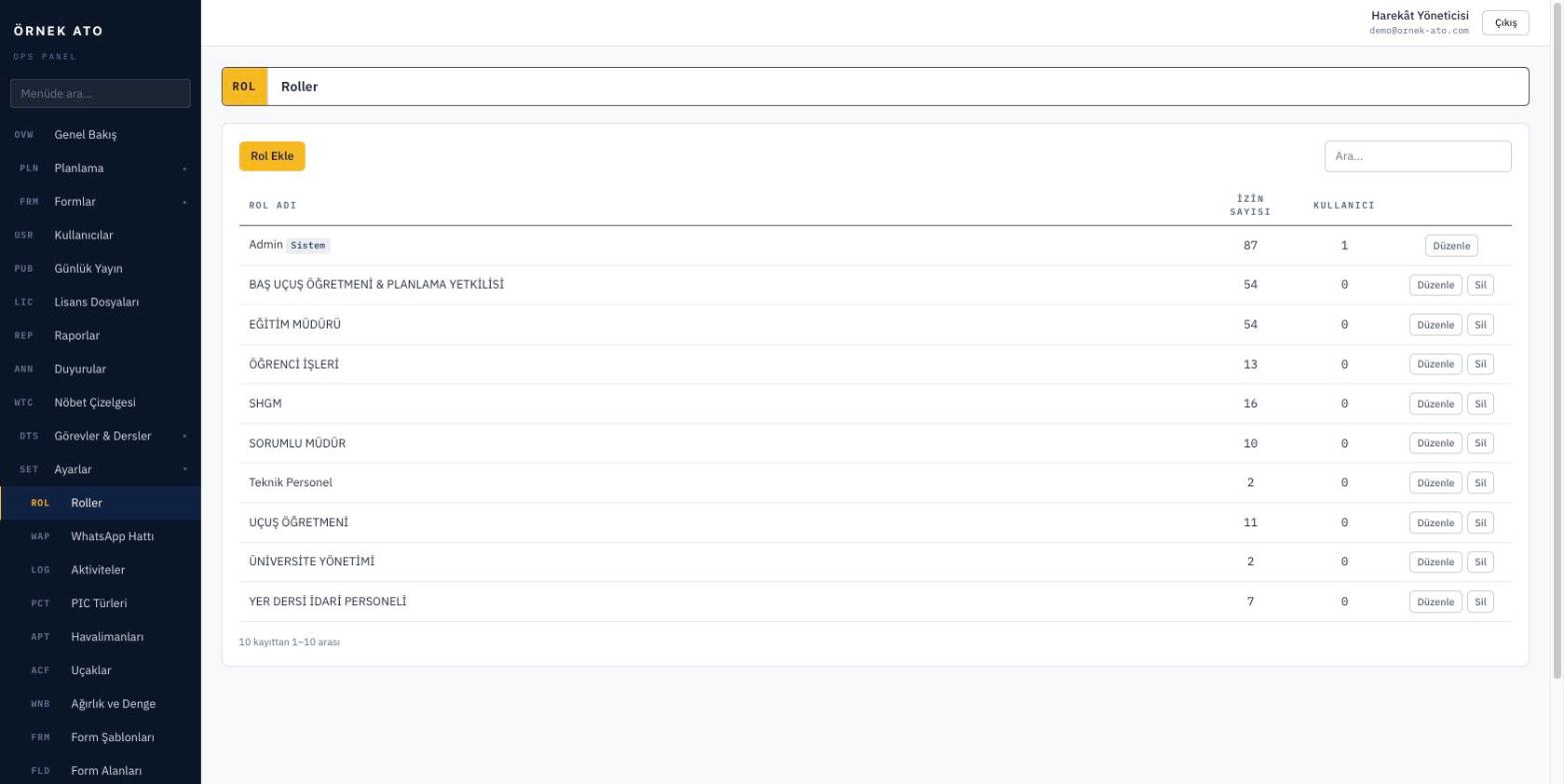Collapse the Ayarlar menu

click(100, 469)
